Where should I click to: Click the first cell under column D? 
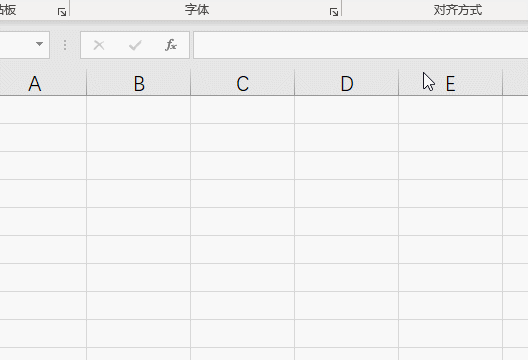coord(346,110)
